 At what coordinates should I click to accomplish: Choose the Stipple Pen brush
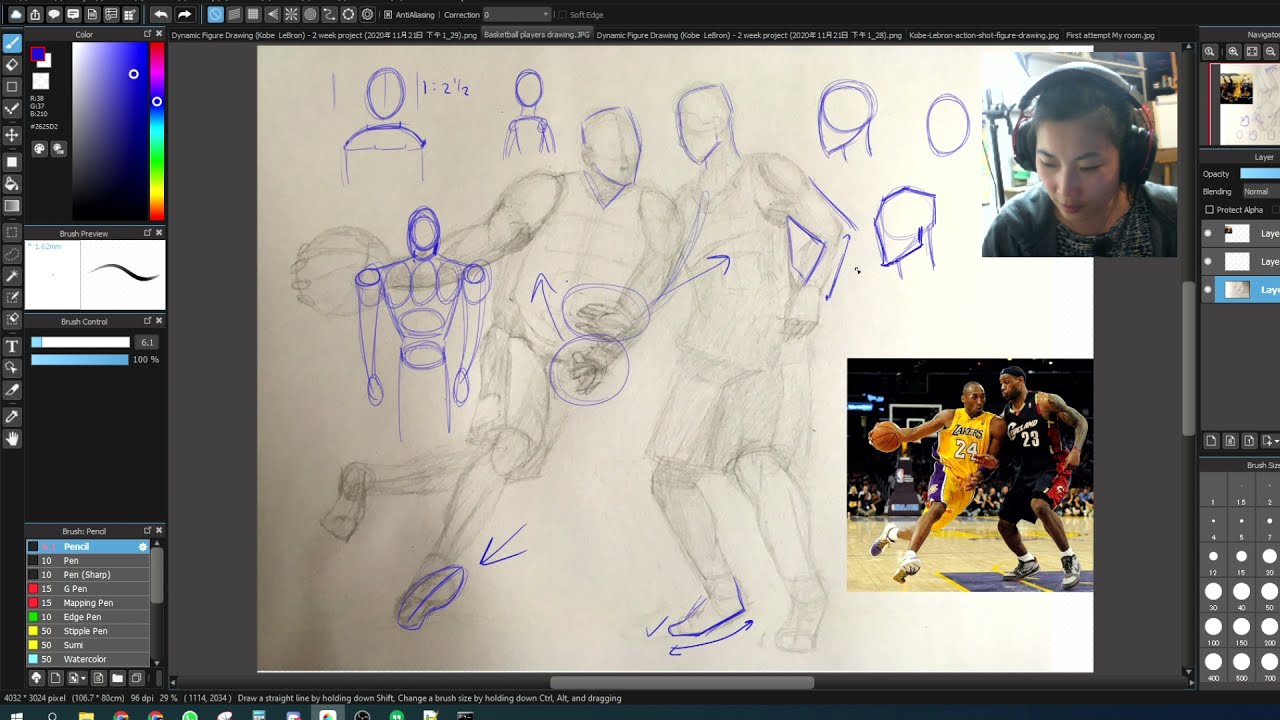point(88,631)
